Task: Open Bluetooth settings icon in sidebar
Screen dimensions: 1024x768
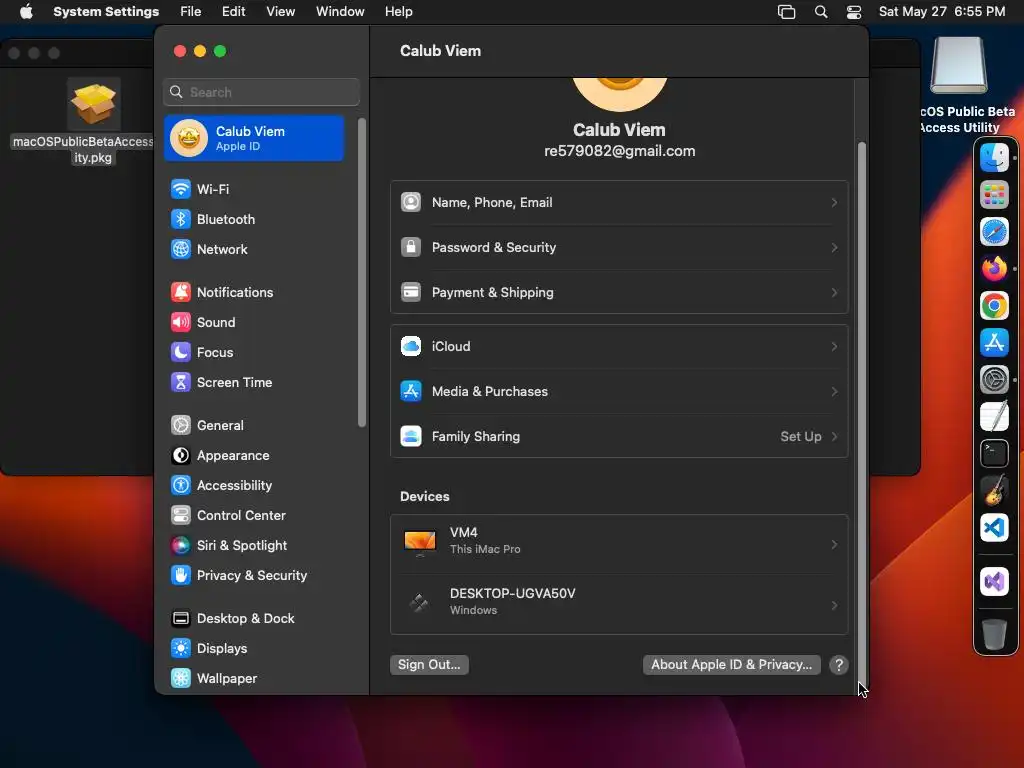Action: pos(181,219)
